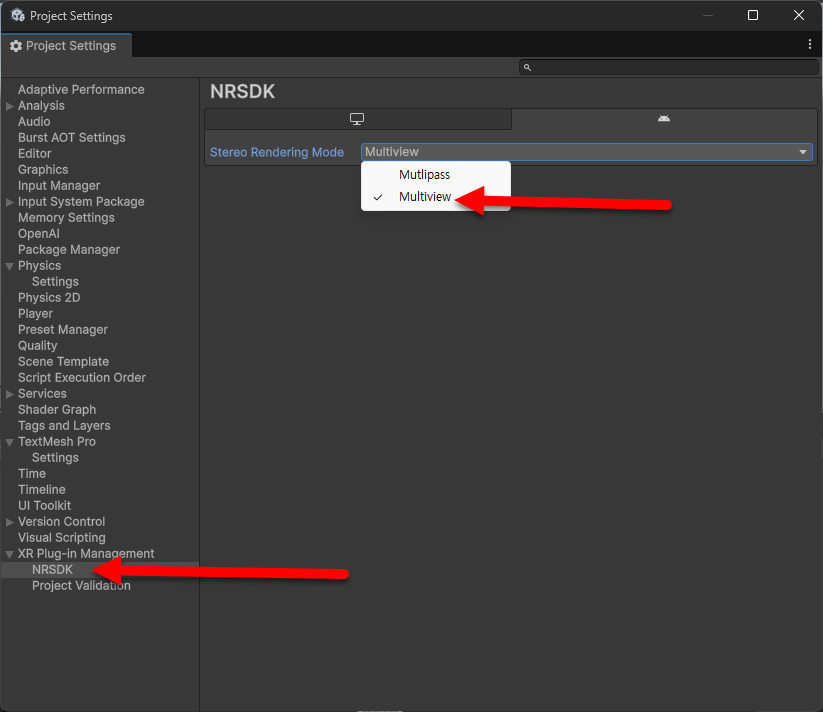Select the desktop standalone platform tab icon
The width and height of the screenshot is (823, 712).
click(x=357, y=119)
